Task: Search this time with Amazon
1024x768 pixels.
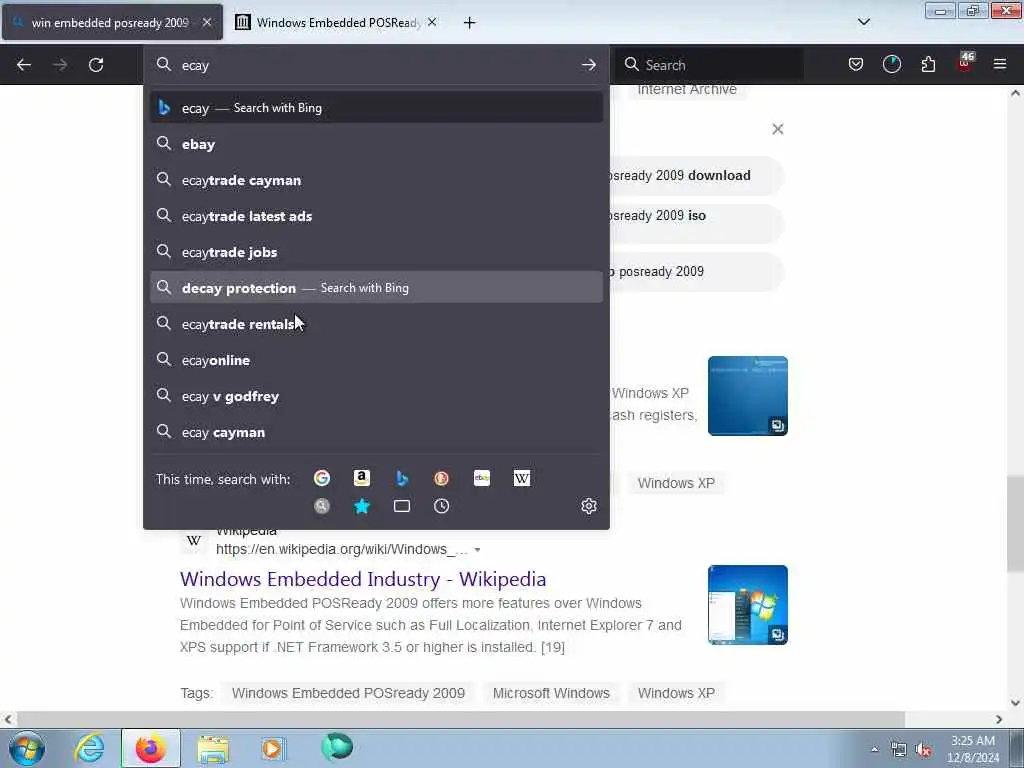Action: coord(361,478)
